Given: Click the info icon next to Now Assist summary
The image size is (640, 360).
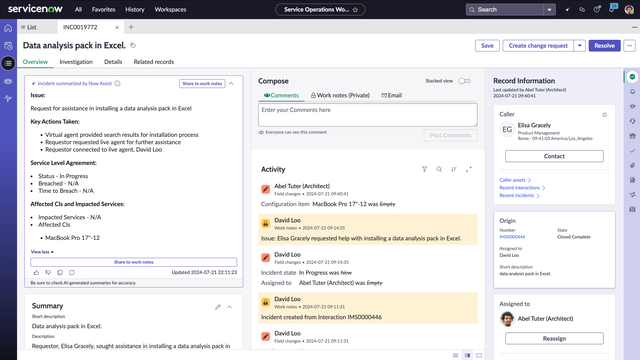Looking at the screenshot, I should (118, 83).
